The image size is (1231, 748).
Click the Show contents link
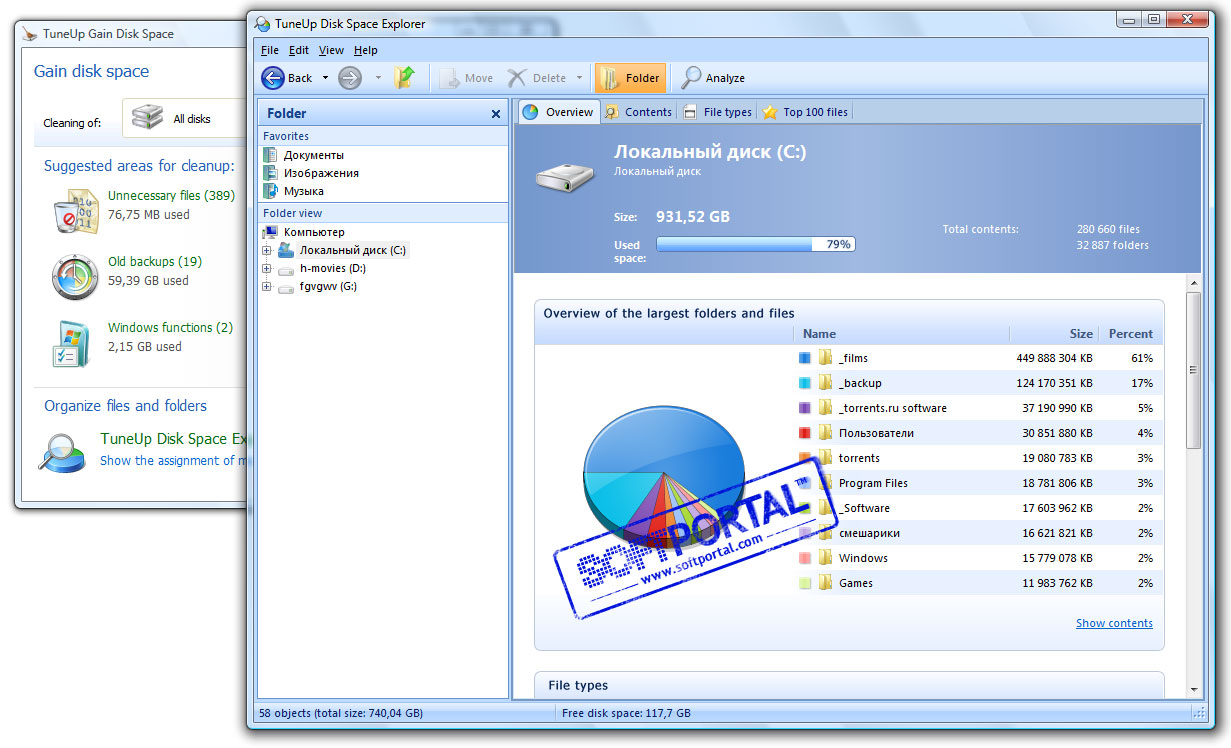[x=1114, y=623]
